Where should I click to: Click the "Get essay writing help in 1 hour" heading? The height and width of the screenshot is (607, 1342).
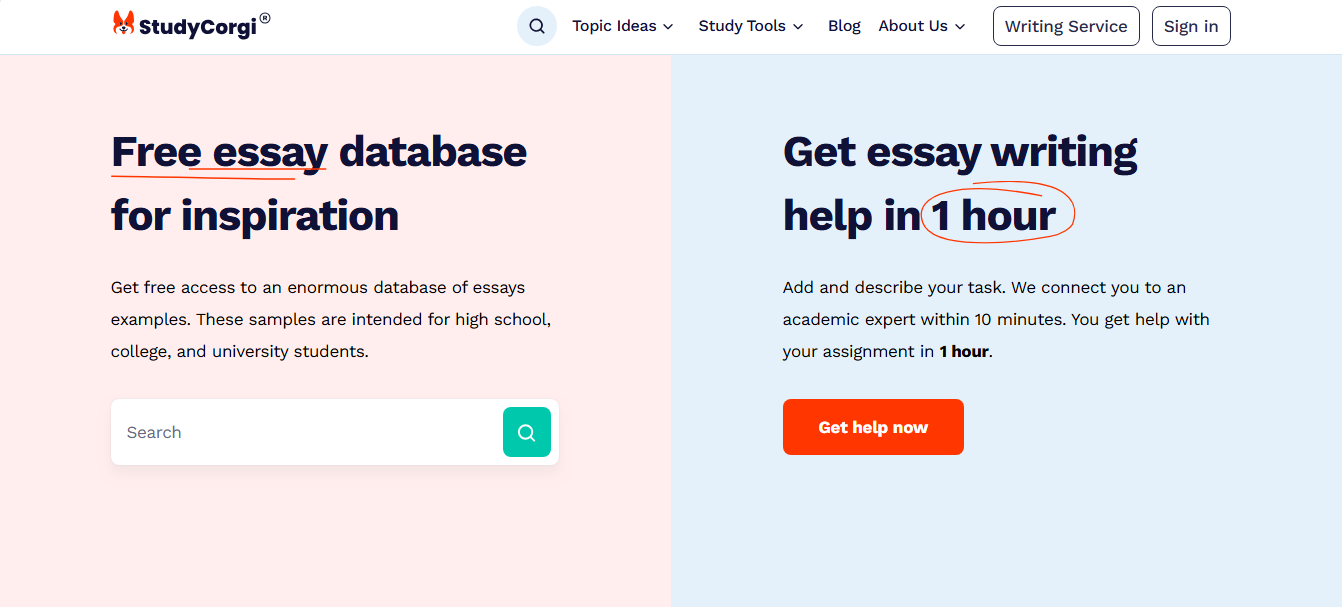960,184
